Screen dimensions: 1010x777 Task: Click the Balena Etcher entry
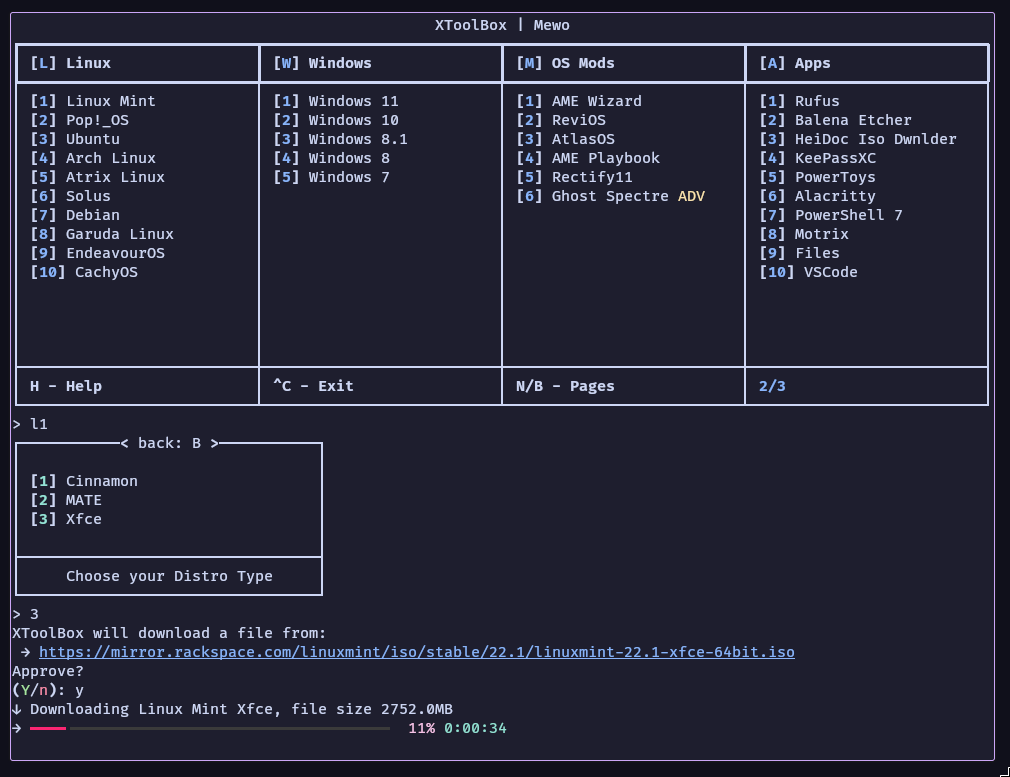pos(835,120)
